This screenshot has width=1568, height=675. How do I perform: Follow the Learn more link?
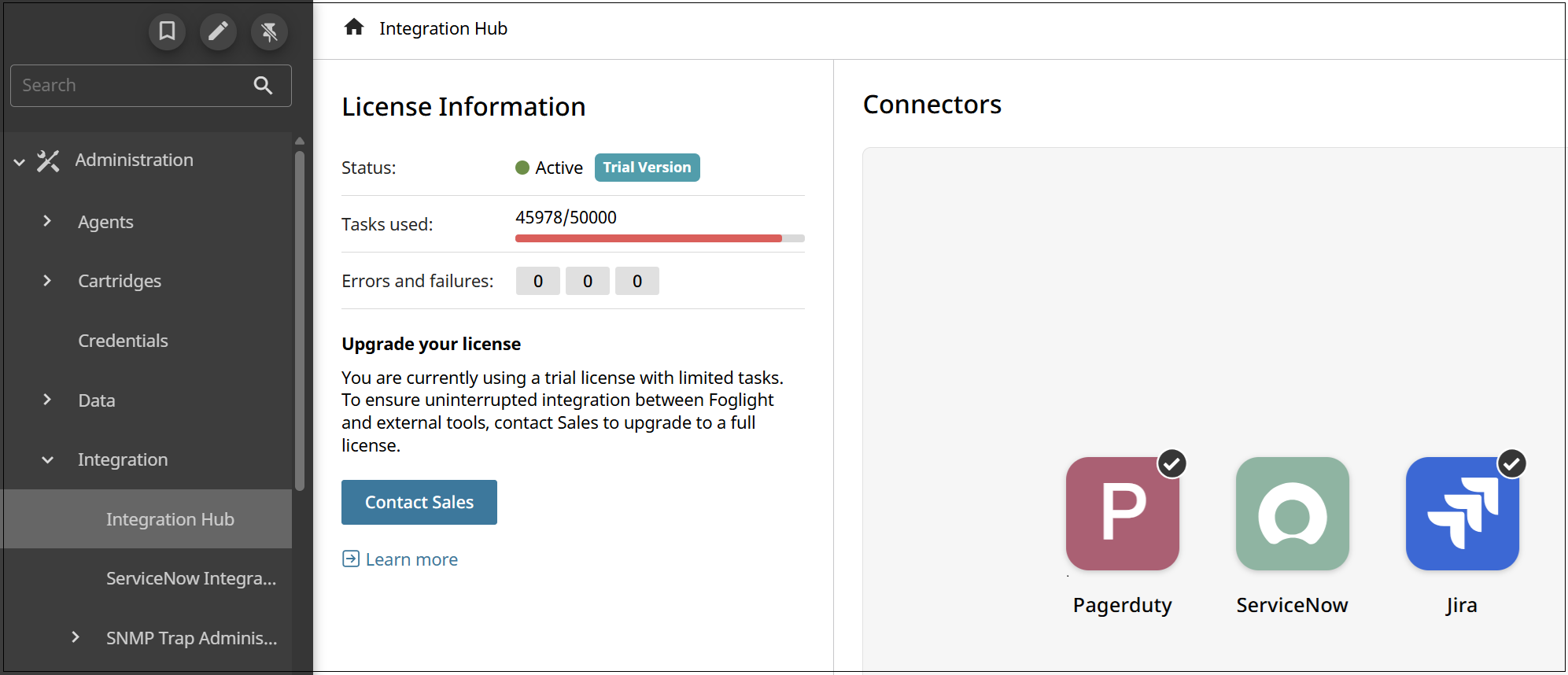(x=411, y=559)
